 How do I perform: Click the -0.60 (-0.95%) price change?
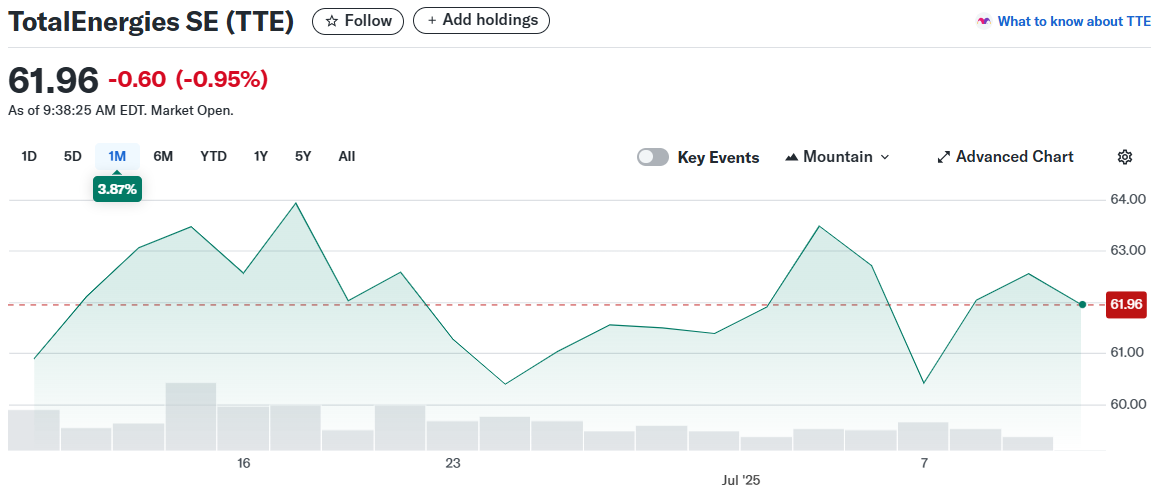[187, 78]
